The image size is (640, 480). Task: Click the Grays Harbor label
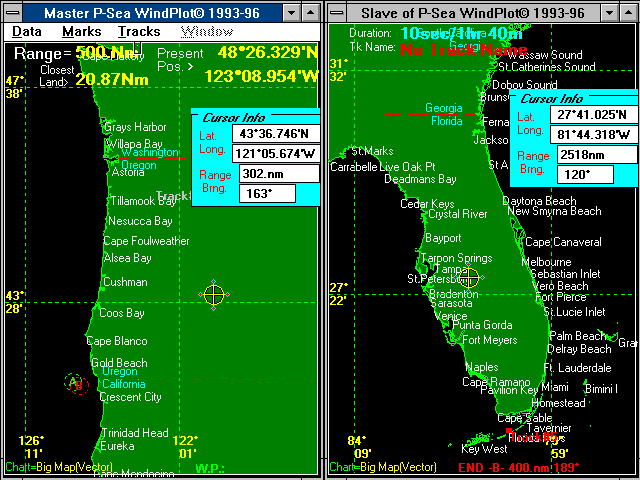pyautogui.click(x=135, y=127)
